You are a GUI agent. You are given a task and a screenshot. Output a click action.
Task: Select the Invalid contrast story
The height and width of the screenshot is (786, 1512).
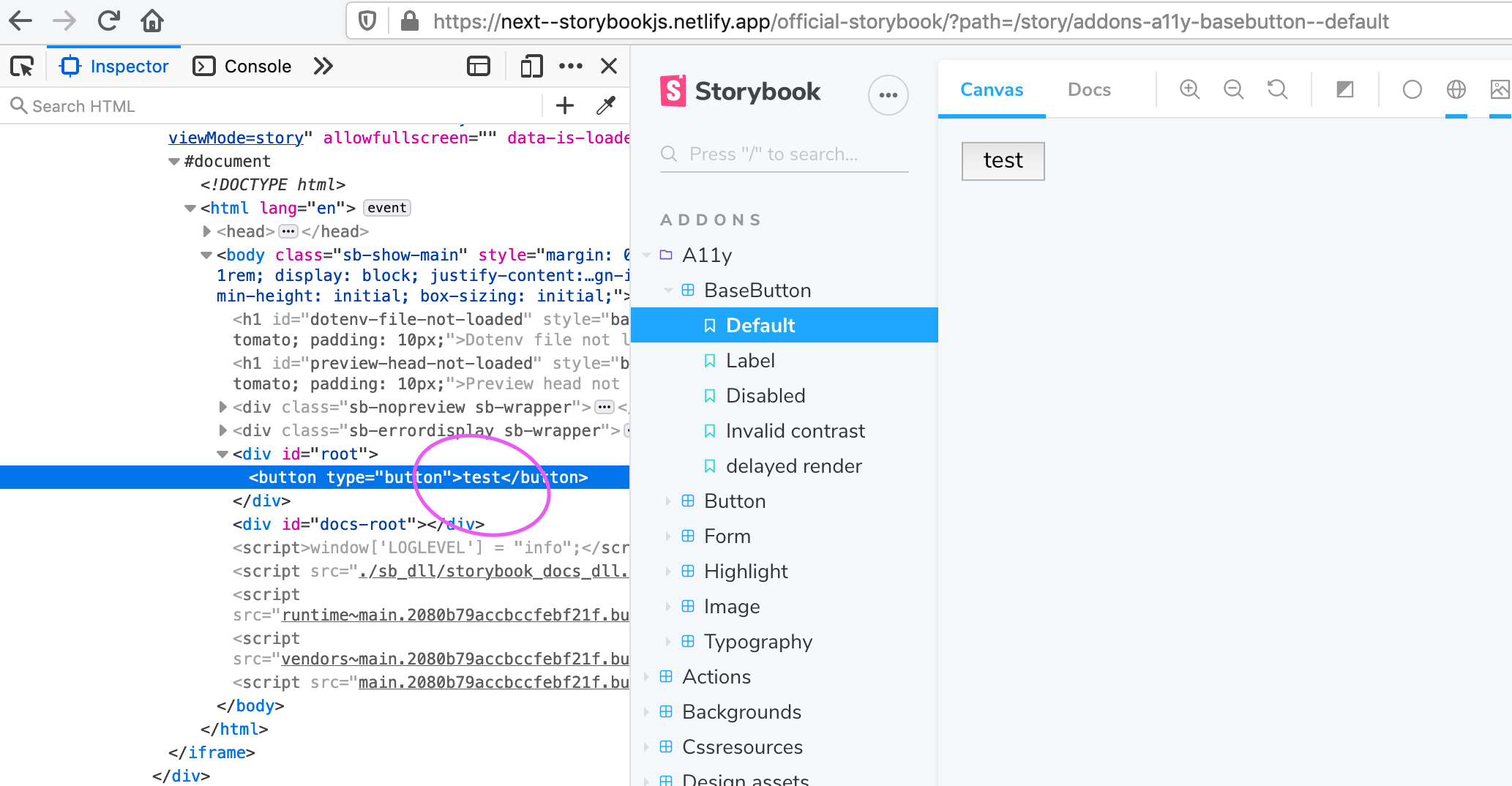(794, 431)
